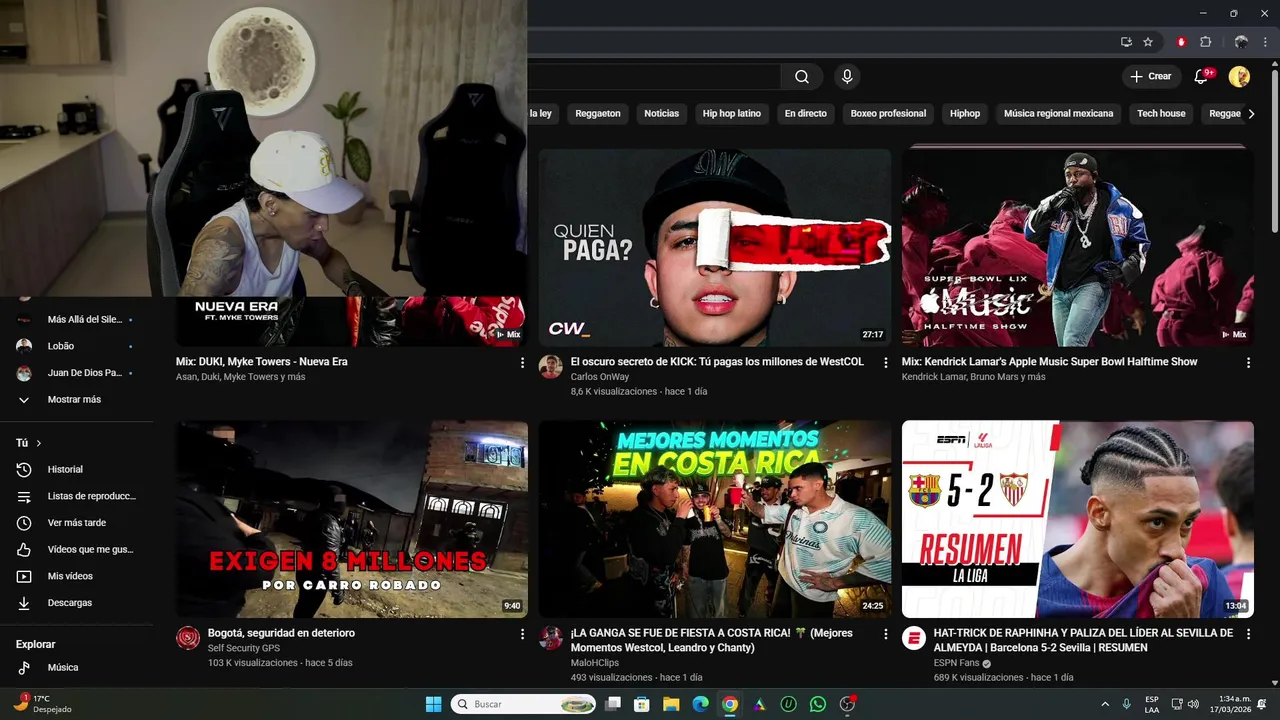Screen dimensions: 1280x720
Task: Click the Crear button
Action: [1150, 77]
